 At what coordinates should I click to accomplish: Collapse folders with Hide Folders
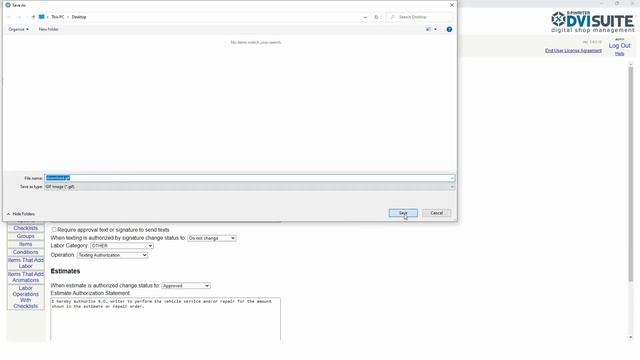pos(20,214)
